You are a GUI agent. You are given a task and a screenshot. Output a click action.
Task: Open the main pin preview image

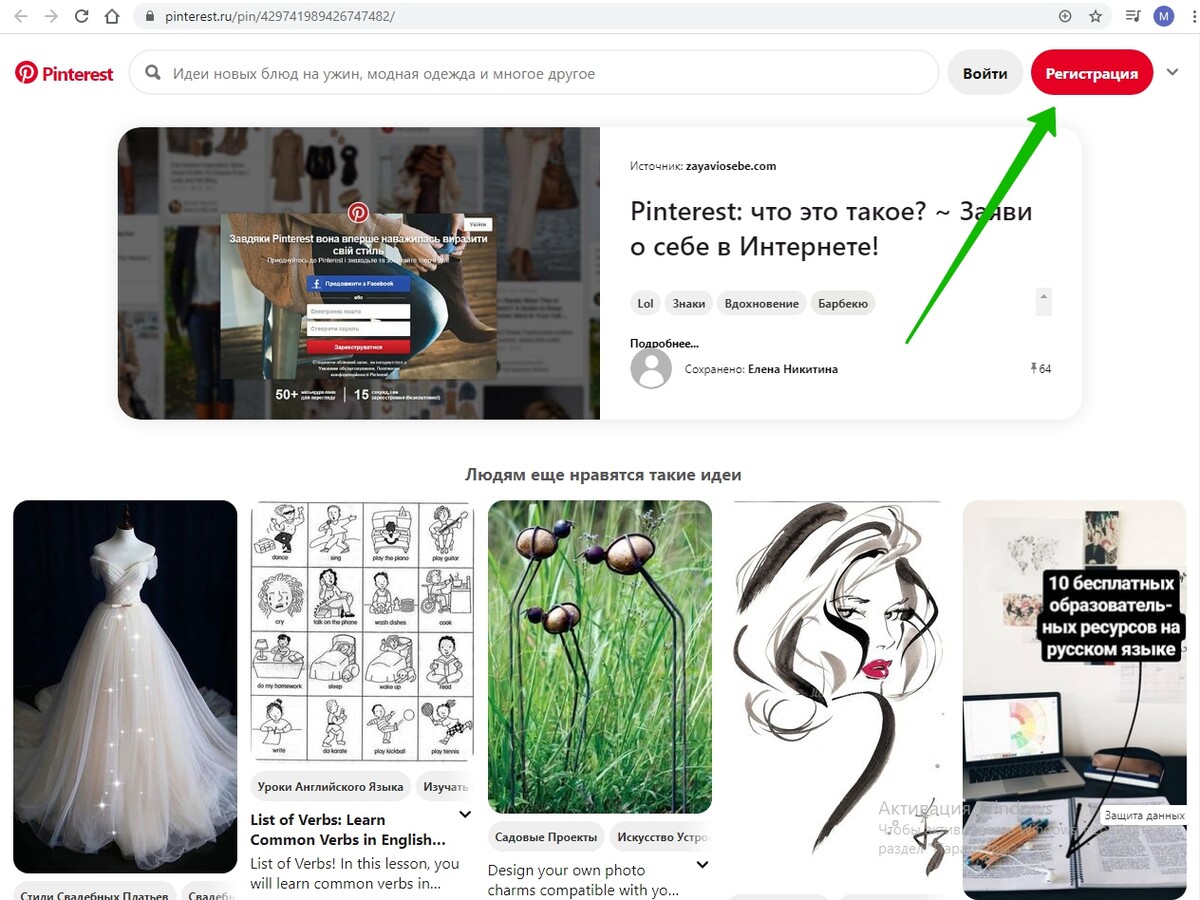click(x=359, y=273)
